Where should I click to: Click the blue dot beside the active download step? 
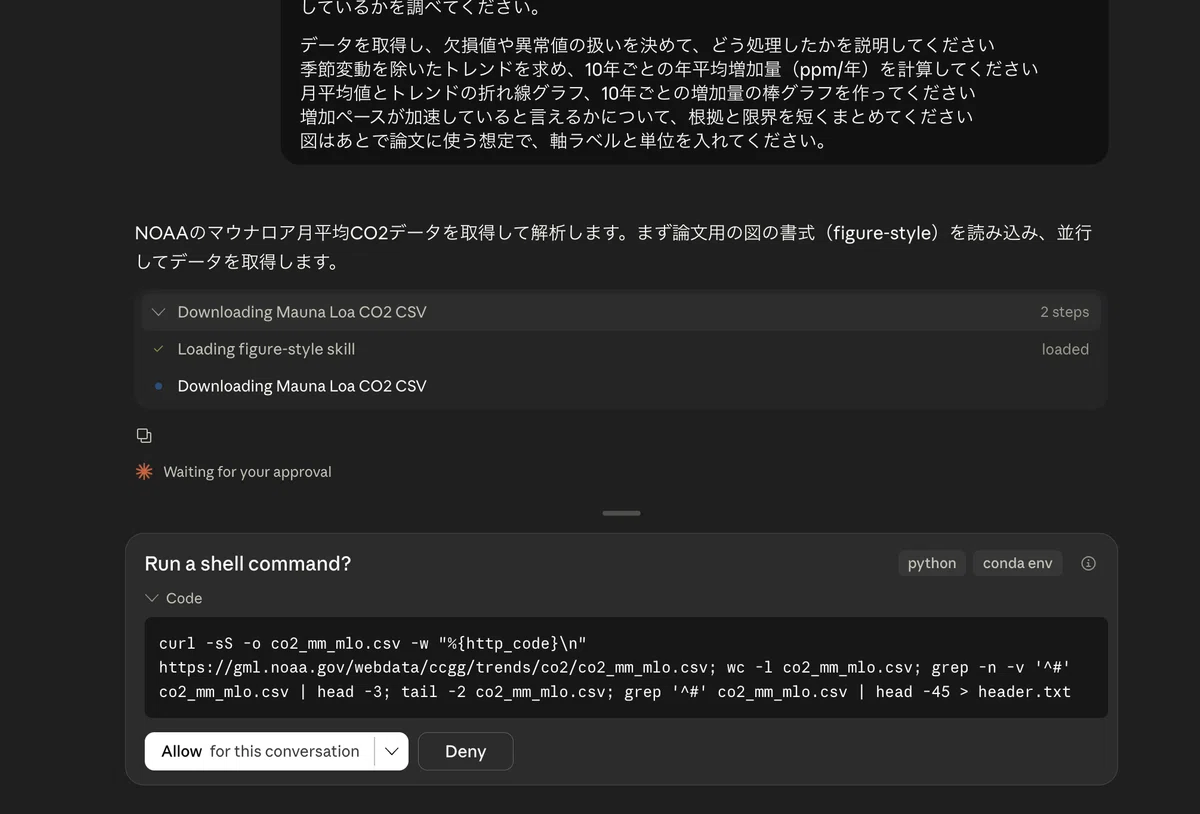[x=158, y=386]
